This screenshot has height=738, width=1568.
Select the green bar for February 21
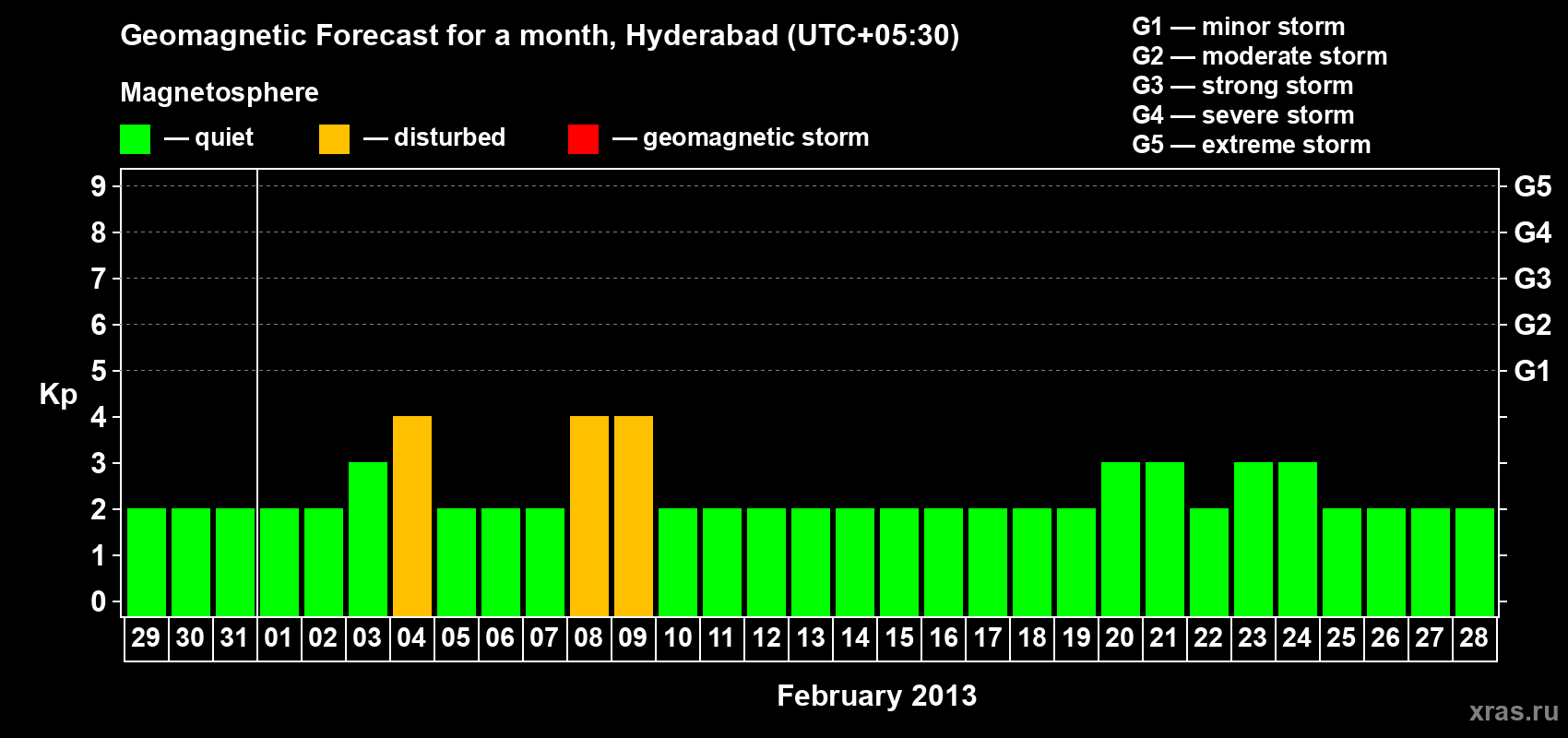coord(1165,539)
